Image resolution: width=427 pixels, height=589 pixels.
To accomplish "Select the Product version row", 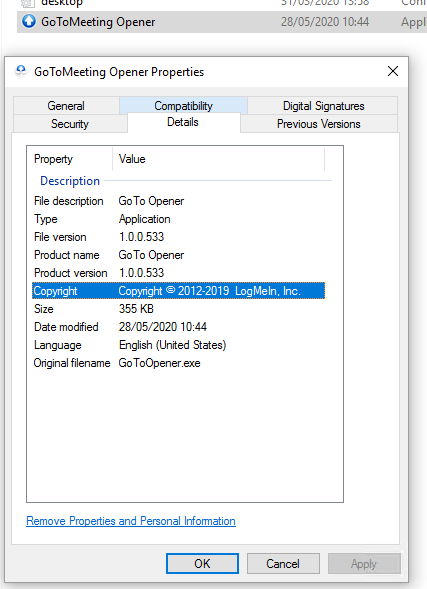I will 178,273.
